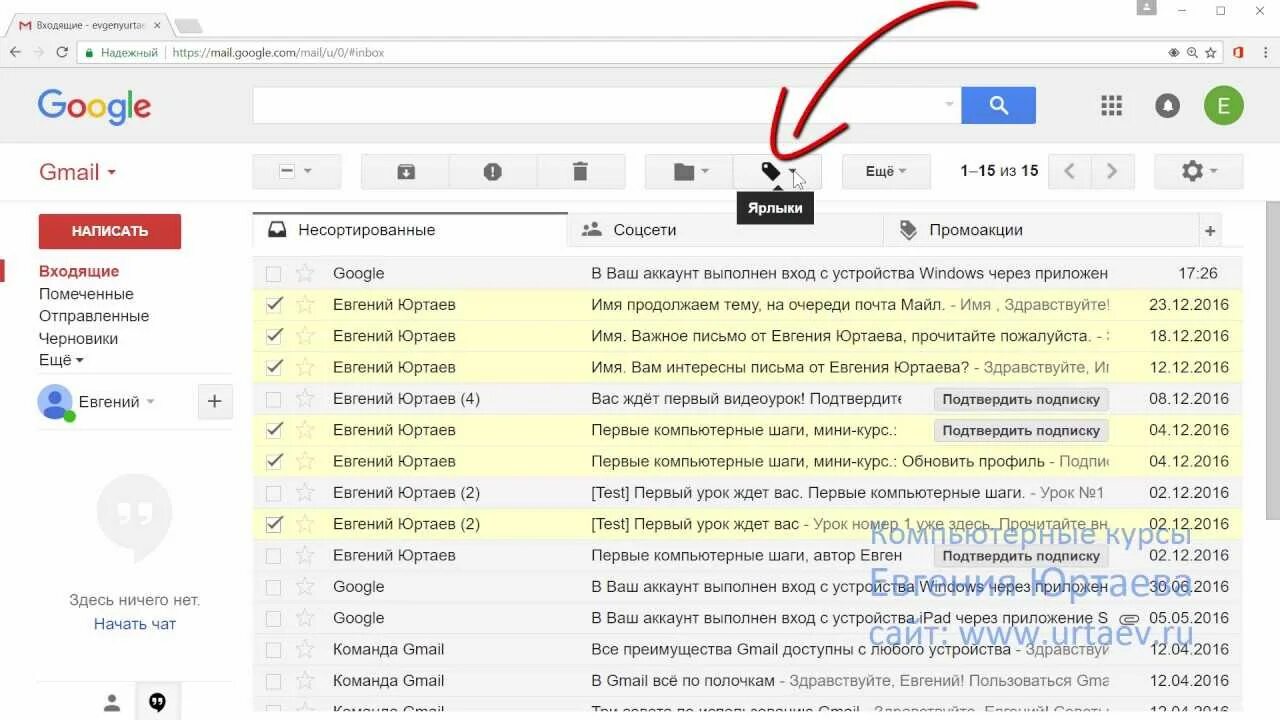This screenshot has height=720, width=1280.
Task: Open the Move to folder menu
Action: [690, 172]
